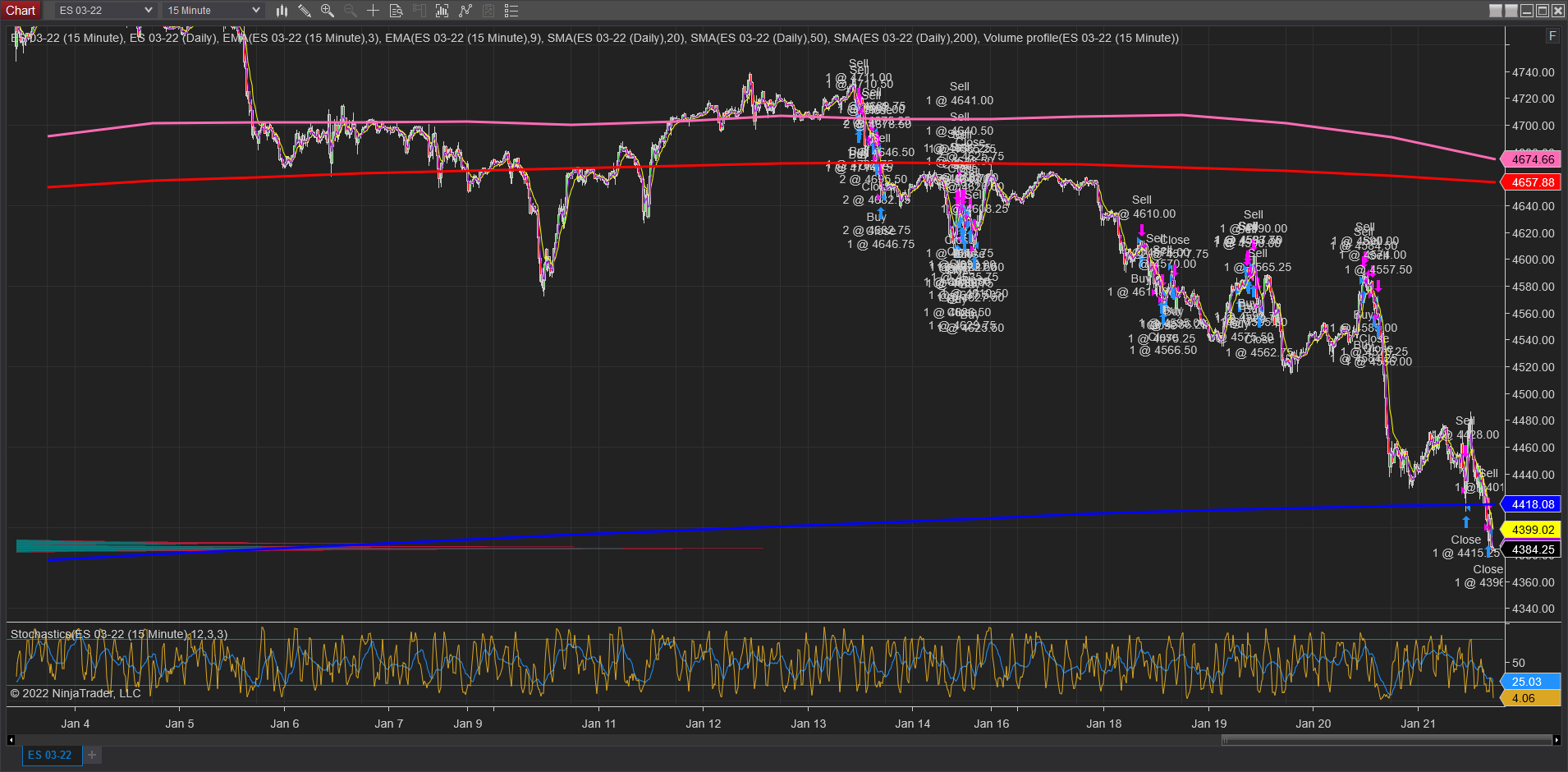
Task: Minimize the chart window
Action: pyautogui.click(x=1527, y=11)
